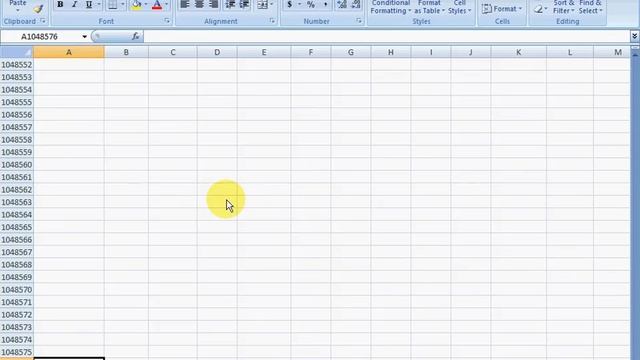Viewport: 640px width, 360px height.
Task: Open Conditional Formatting menu
Action: click(391, 7)
